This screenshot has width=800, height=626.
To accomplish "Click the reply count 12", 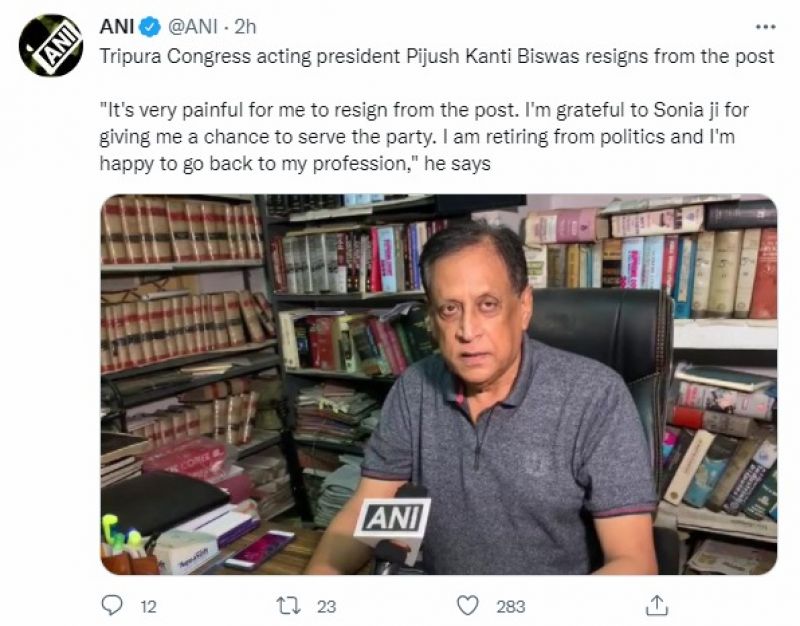I will pos(149,606).
